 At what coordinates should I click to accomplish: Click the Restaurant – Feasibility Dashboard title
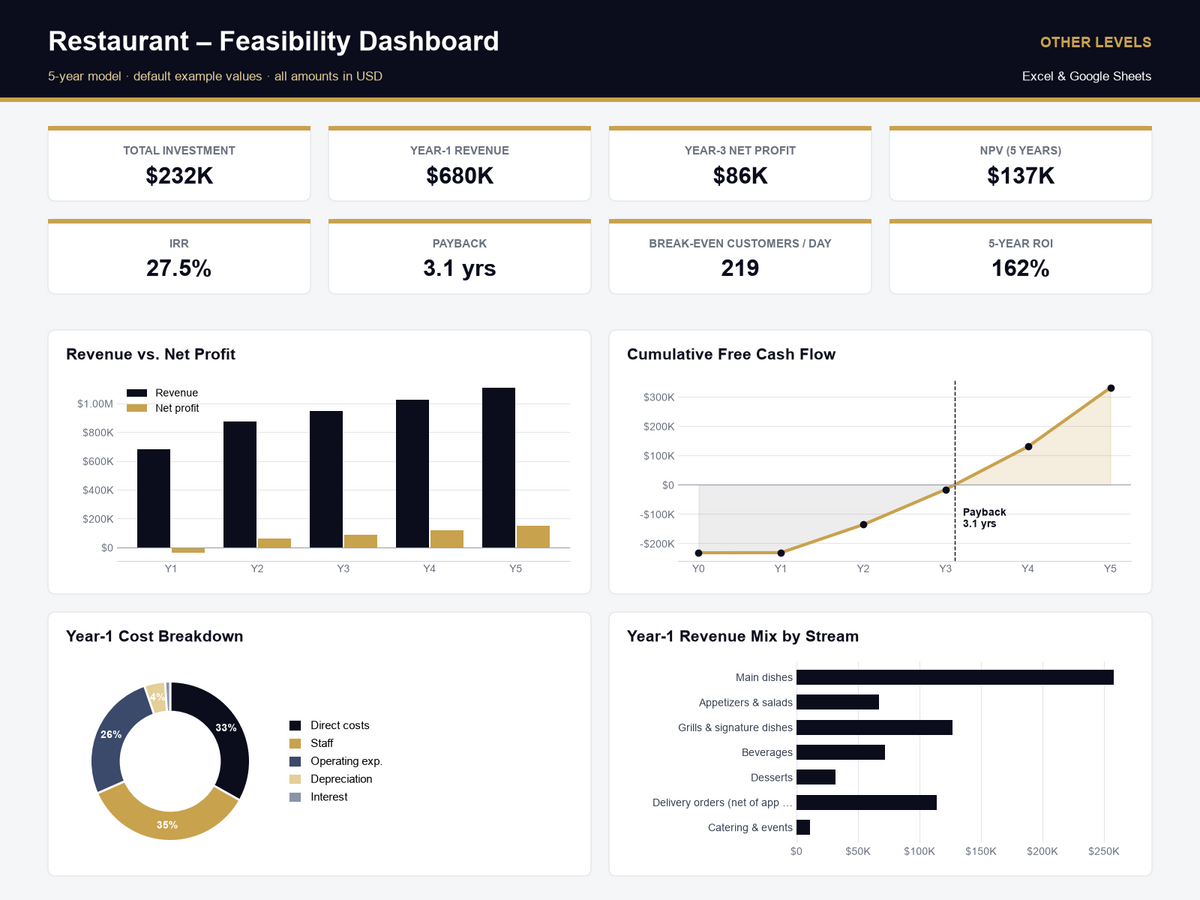pos(273,41)
